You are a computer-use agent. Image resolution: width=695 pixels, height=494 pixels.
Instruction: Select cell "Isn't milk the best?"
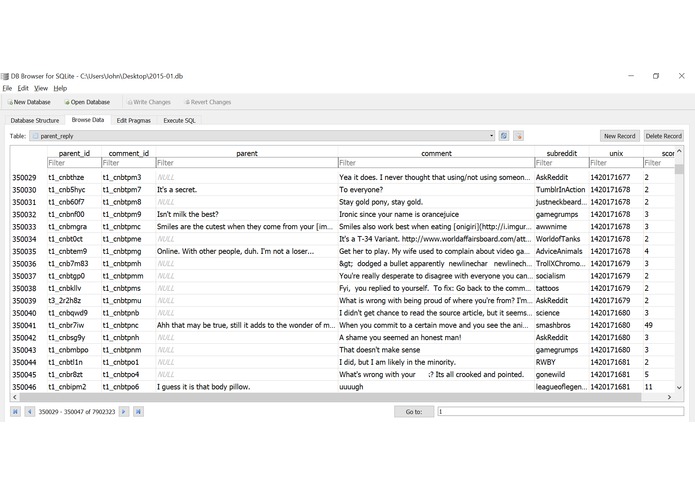coord(247,214)
